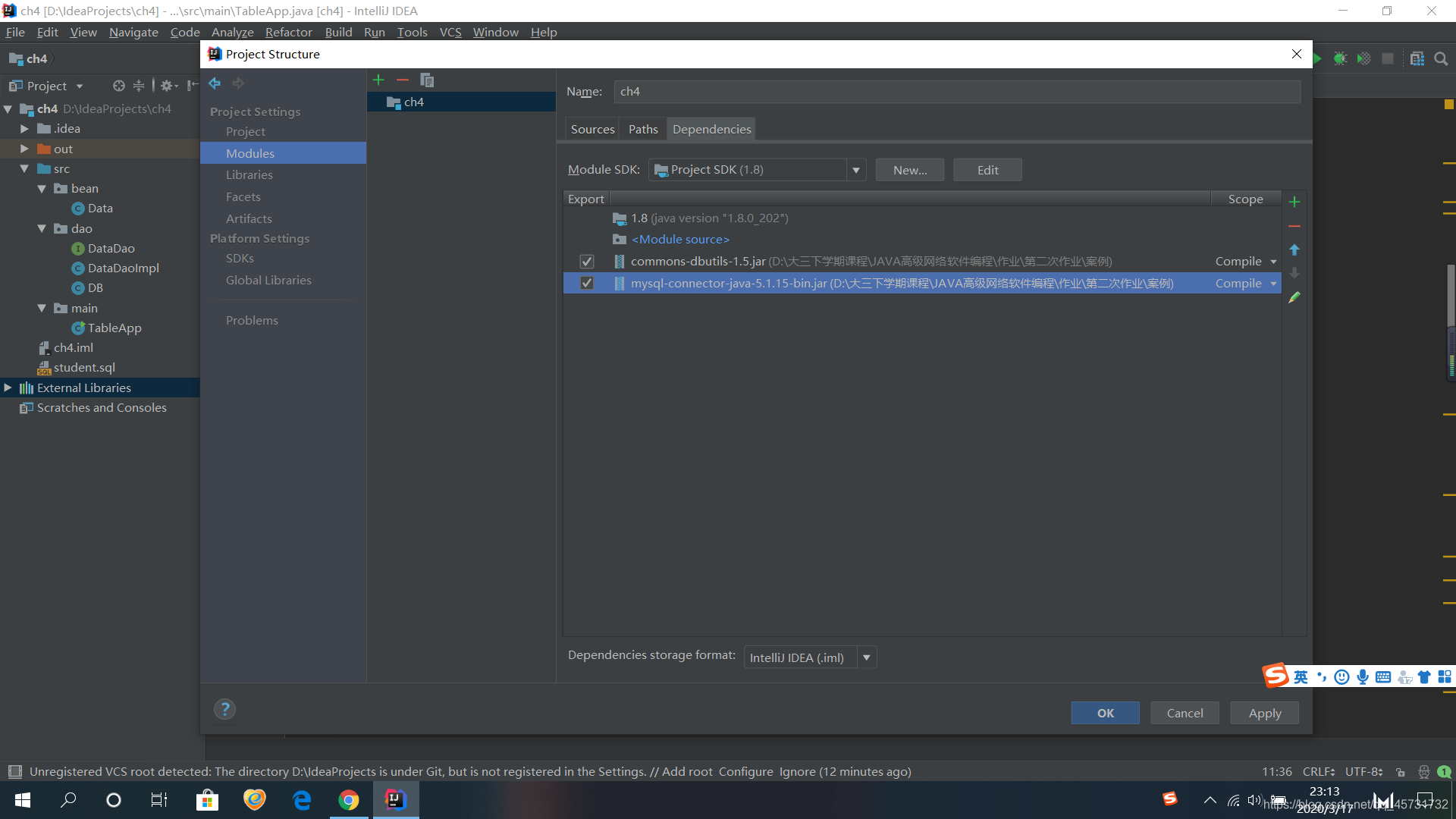Add dependency with green plus beside Scope
This screenshot has width=1456, height=819.
(x=1294, y=202)
